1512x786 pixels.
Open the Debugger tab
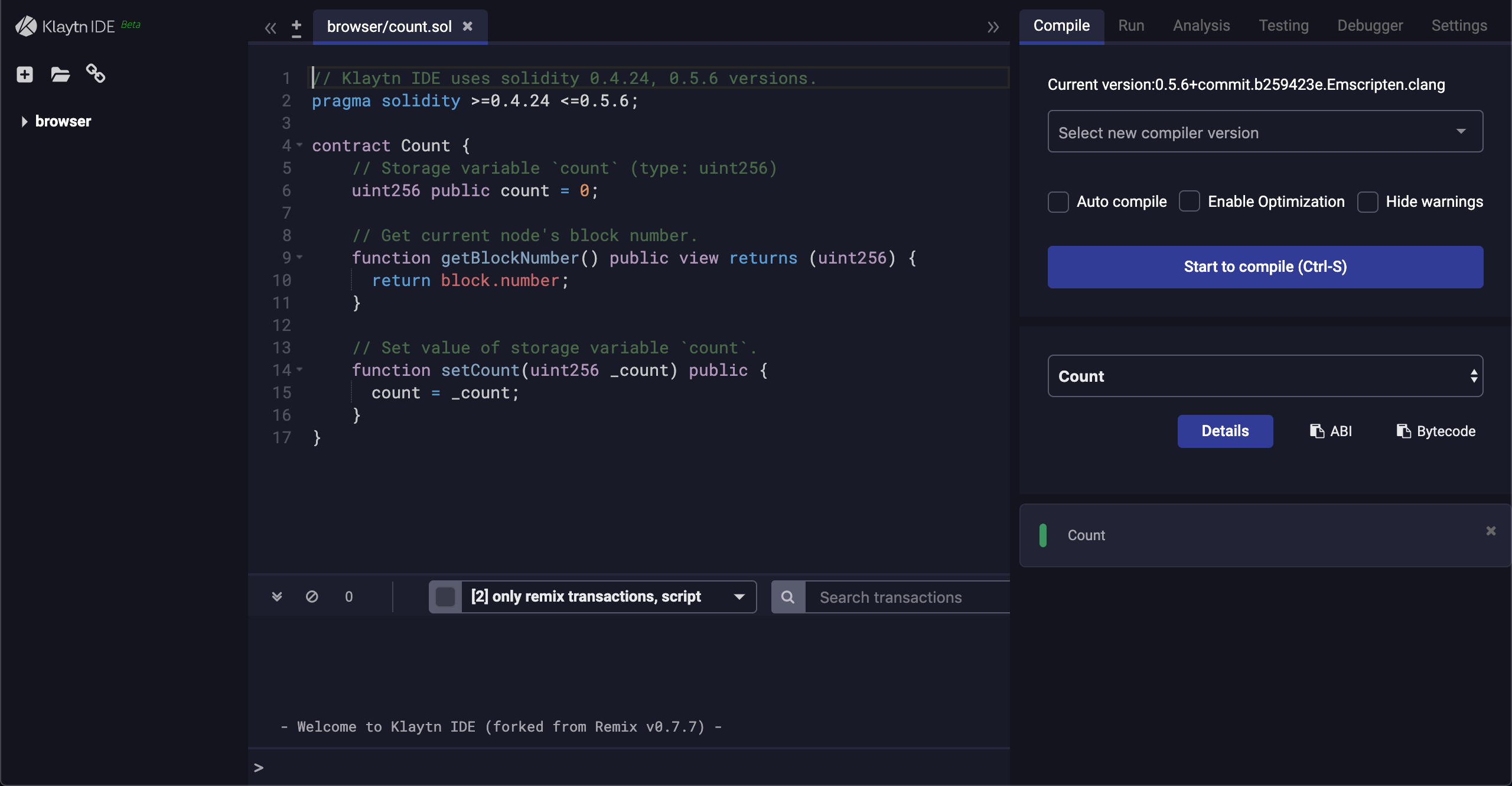[1370, 25]
